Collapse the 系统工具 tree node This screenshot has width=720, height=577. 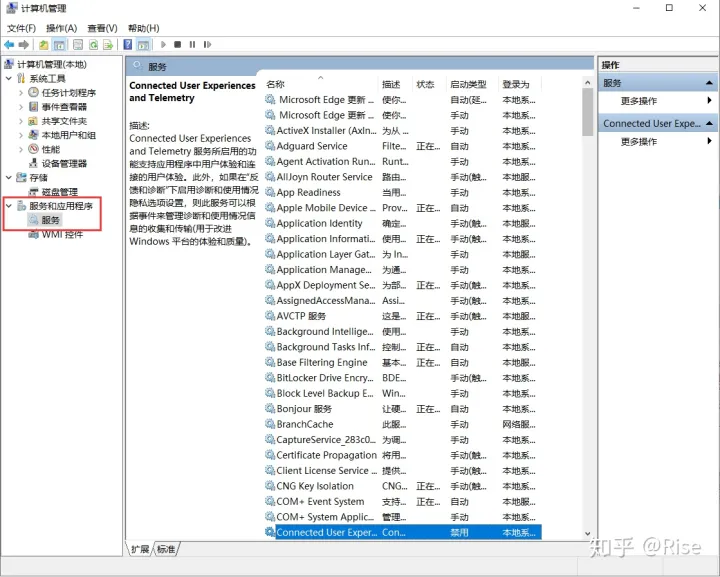point(9,78)
